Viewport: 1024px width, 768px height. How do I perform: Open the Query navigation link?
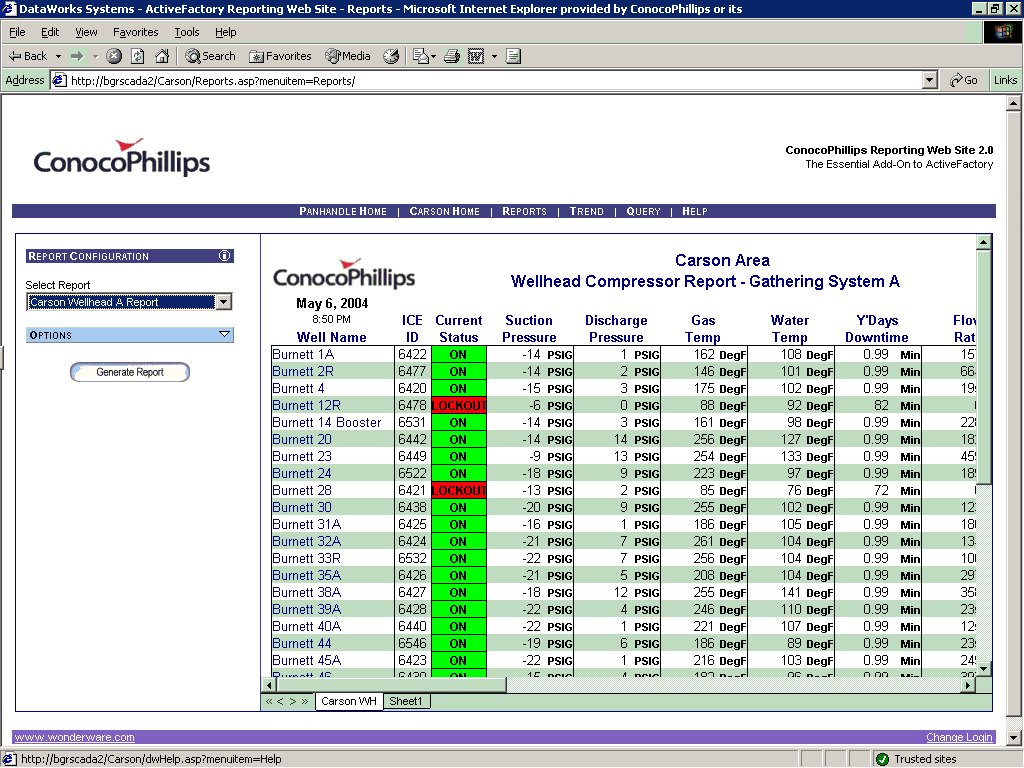coord(643,212)
